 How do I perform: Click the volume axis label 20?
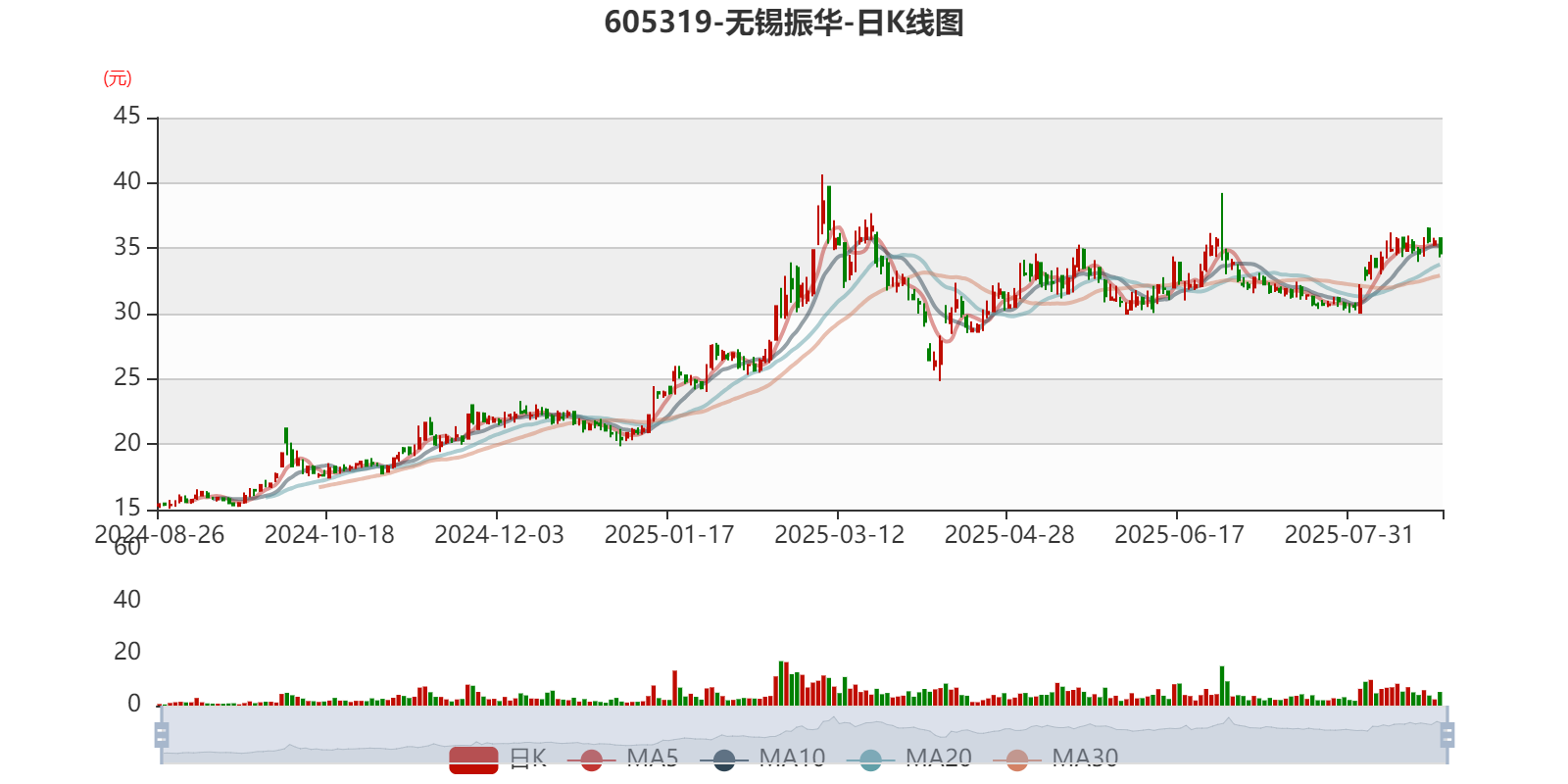coord(127,652)
